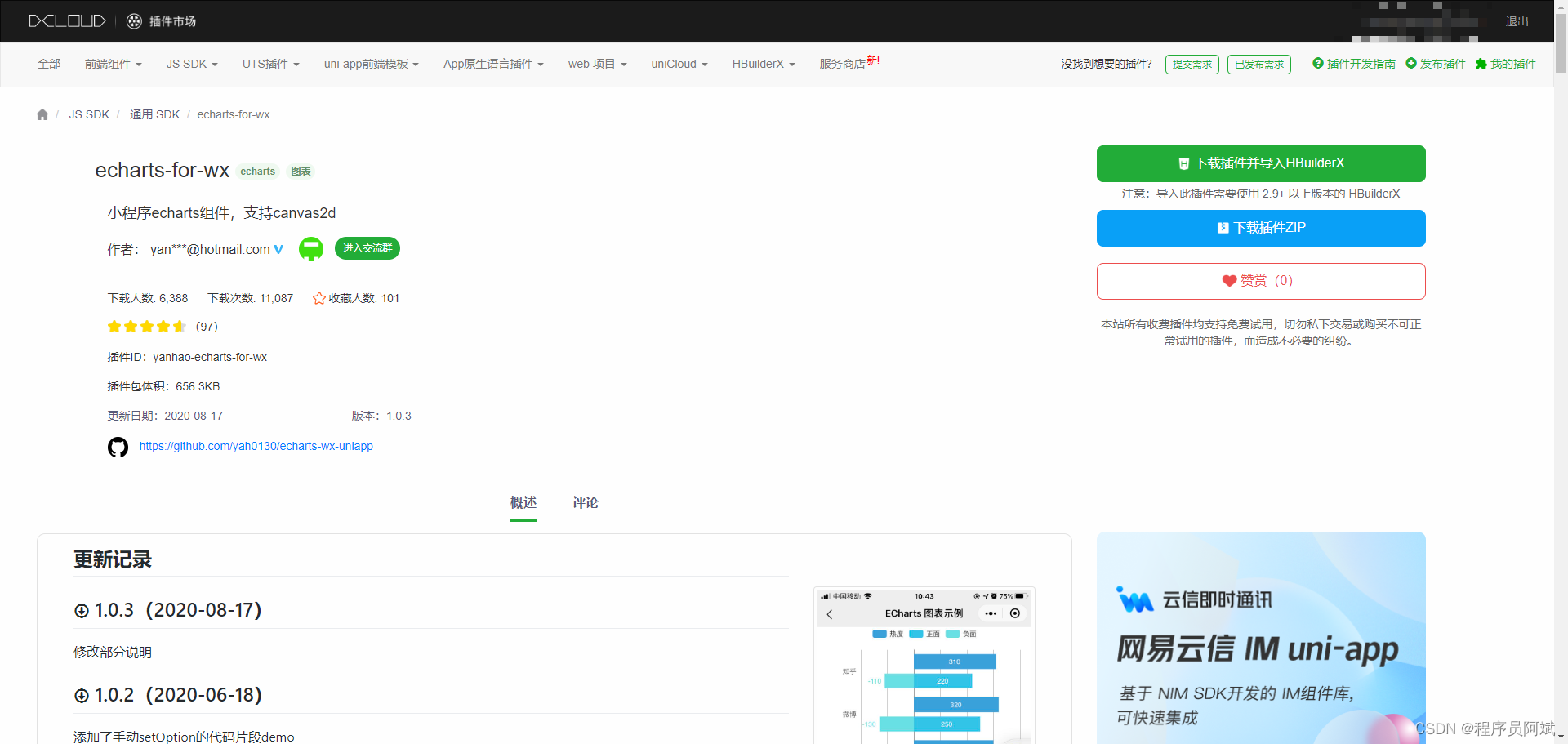Click the back arrow in ECharts preview
Screen dimensions: 1568x744
point(830,614)
